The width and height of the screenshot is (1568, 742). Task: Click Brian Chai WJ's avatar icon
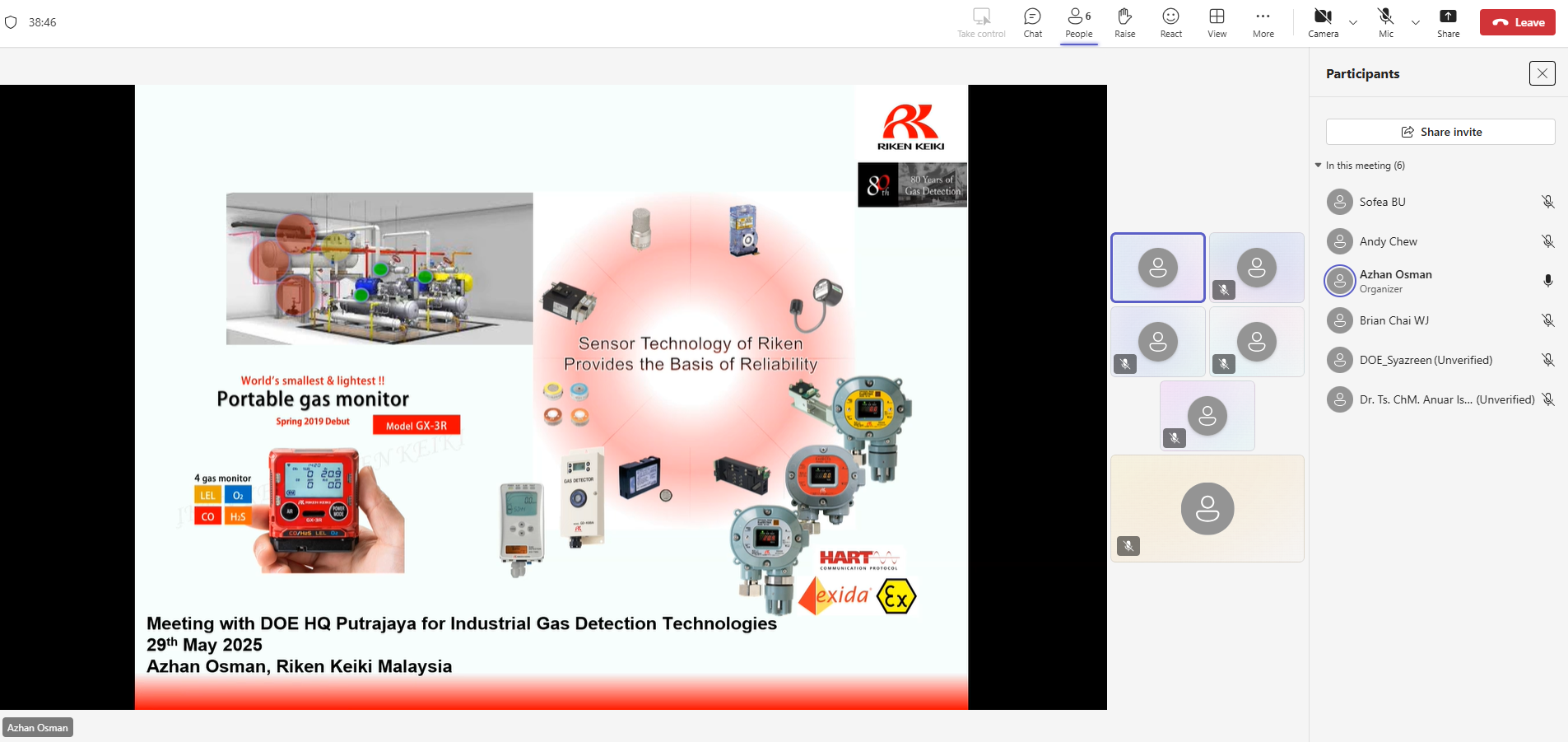1340,320
